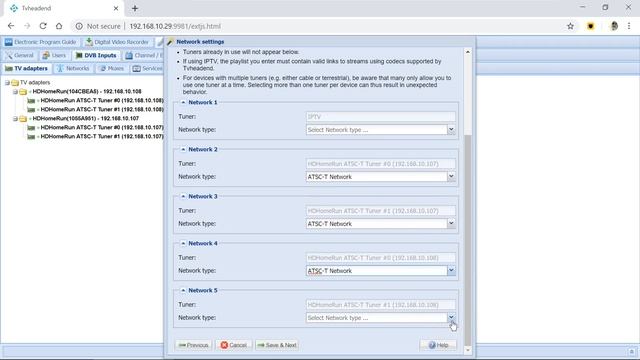Click Network 2 network type field

[376, 177]
